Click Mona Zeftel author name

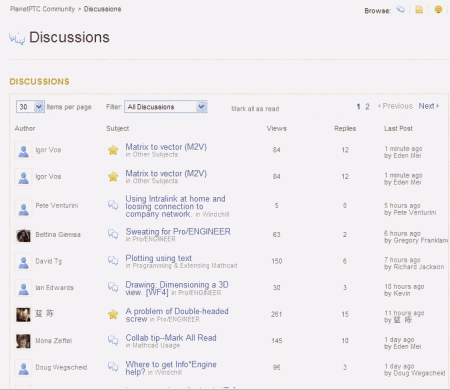tap(54, 341)
